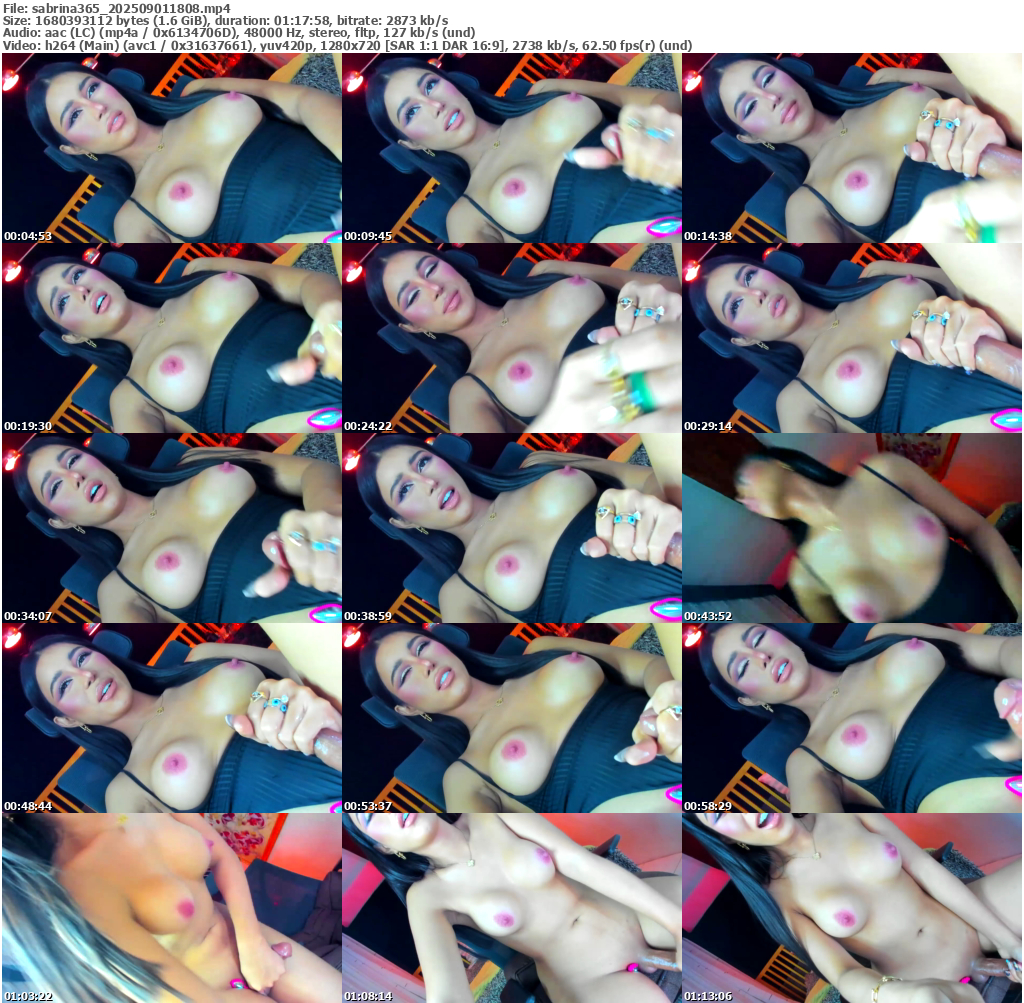1024x1003 pixels.
Task: Select the thumbnail at 01:08:14
Action: pyautogui.click(x=511, y=908)
